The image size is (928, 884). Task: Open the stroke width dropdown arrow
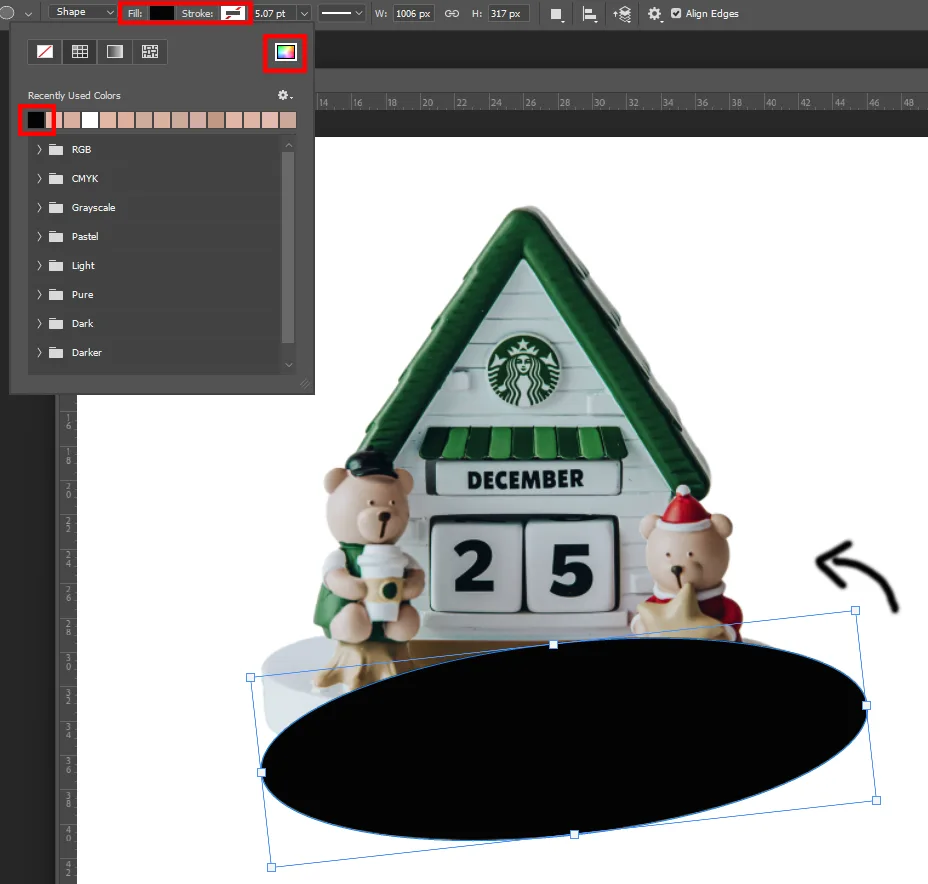(x=304, y=14)
